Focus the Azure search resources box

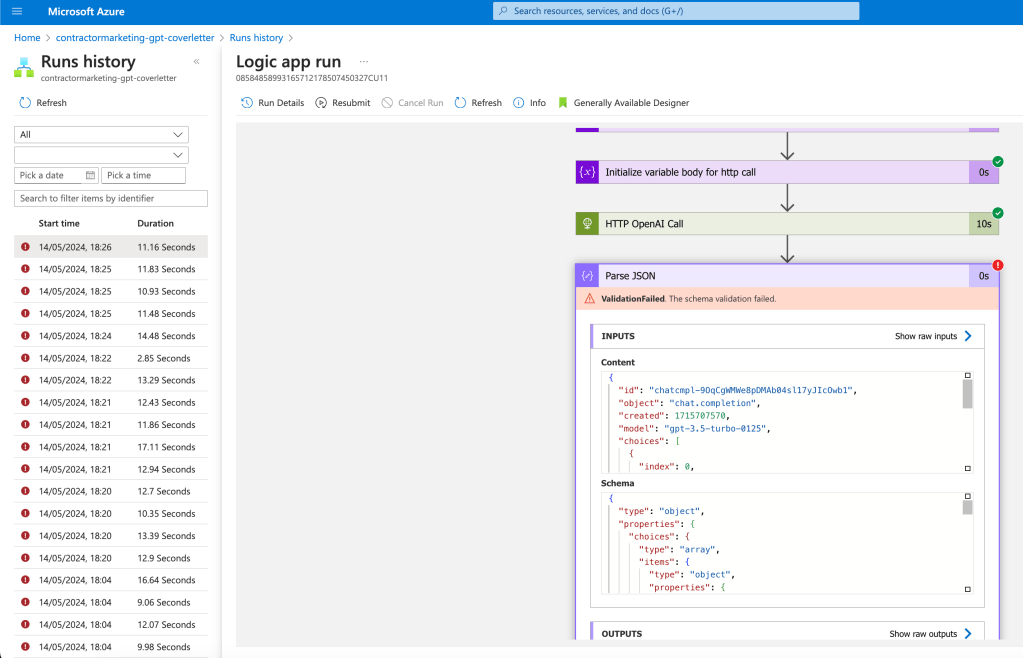point(676,11)
